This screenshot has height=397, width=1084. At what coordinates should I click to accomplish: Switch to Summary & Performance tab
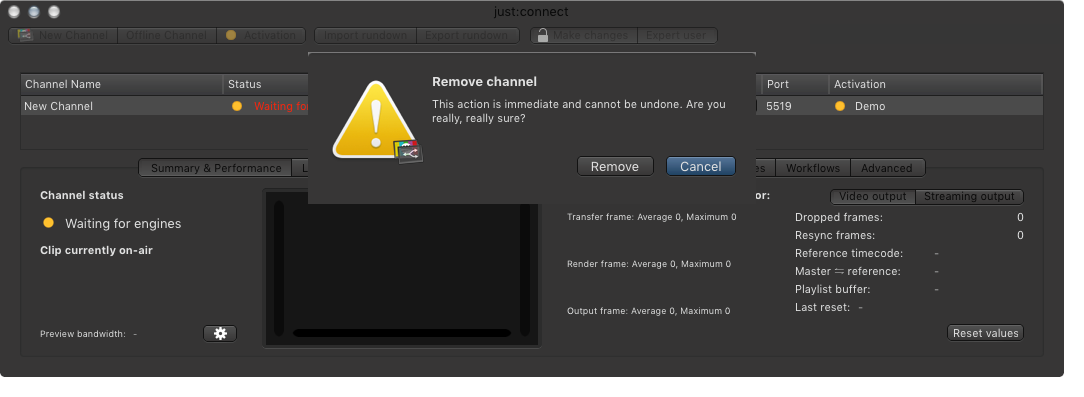pyautogui.click(x=216, y=168)
